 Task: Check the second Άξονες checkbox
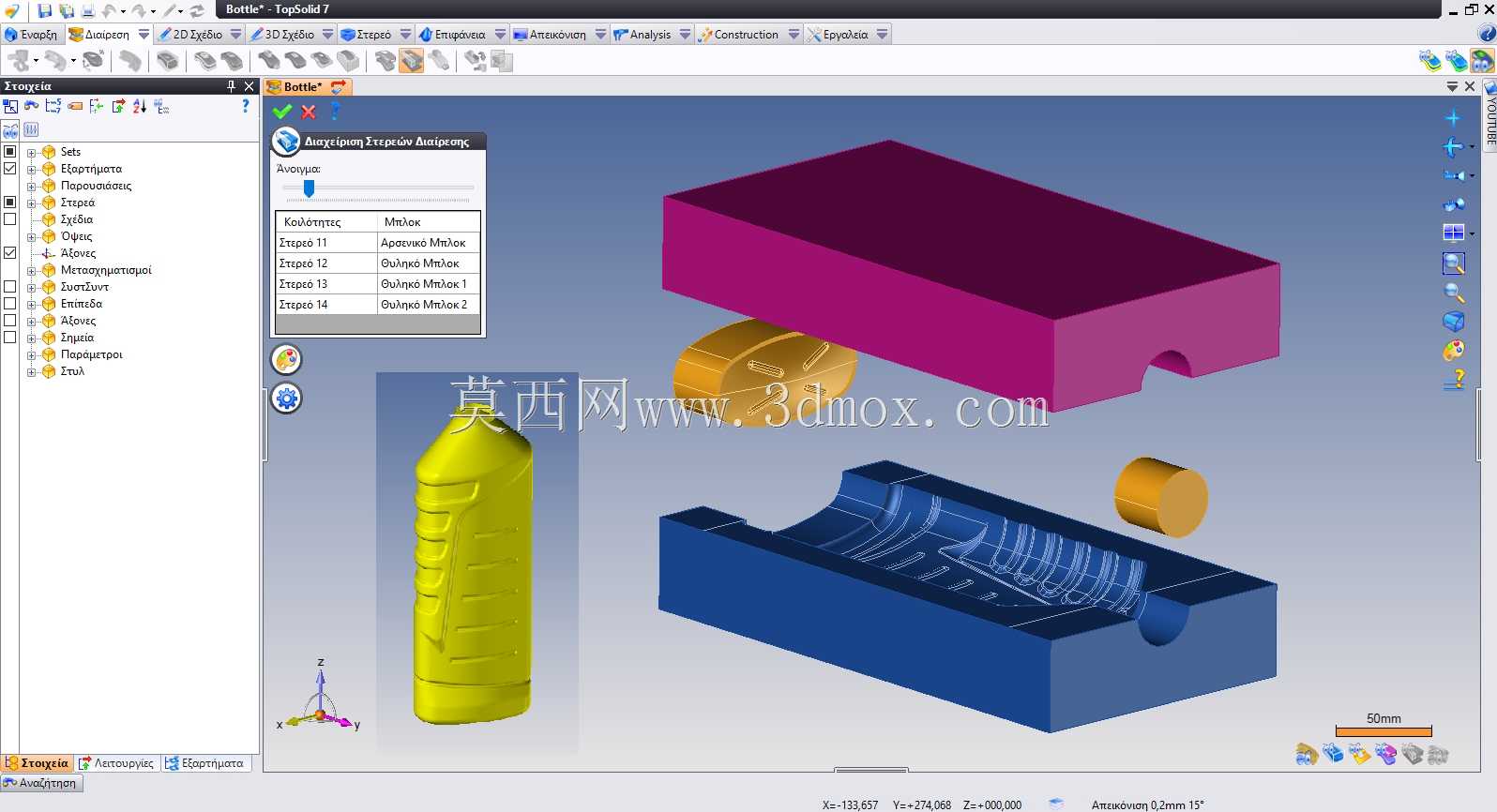(x=10, y=320)
